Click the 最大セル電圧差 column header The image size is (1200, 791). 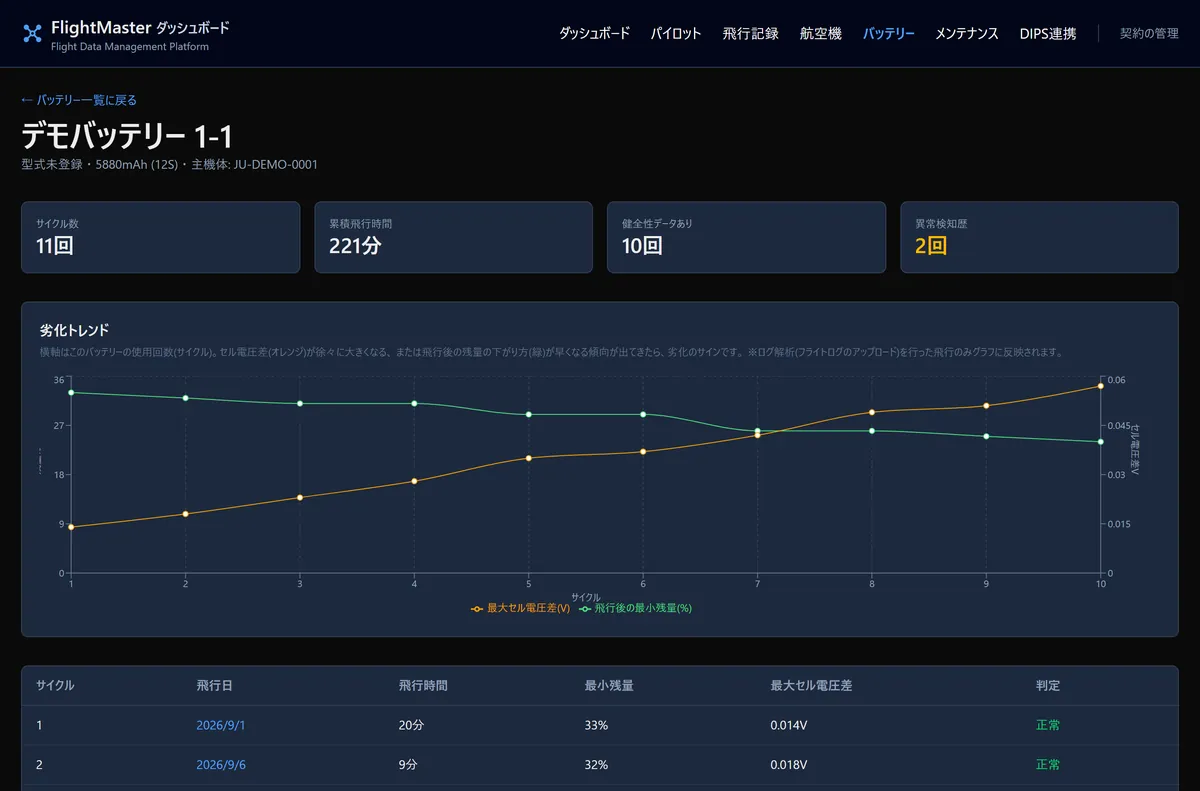pyautogui.click(x=811, y=686)
